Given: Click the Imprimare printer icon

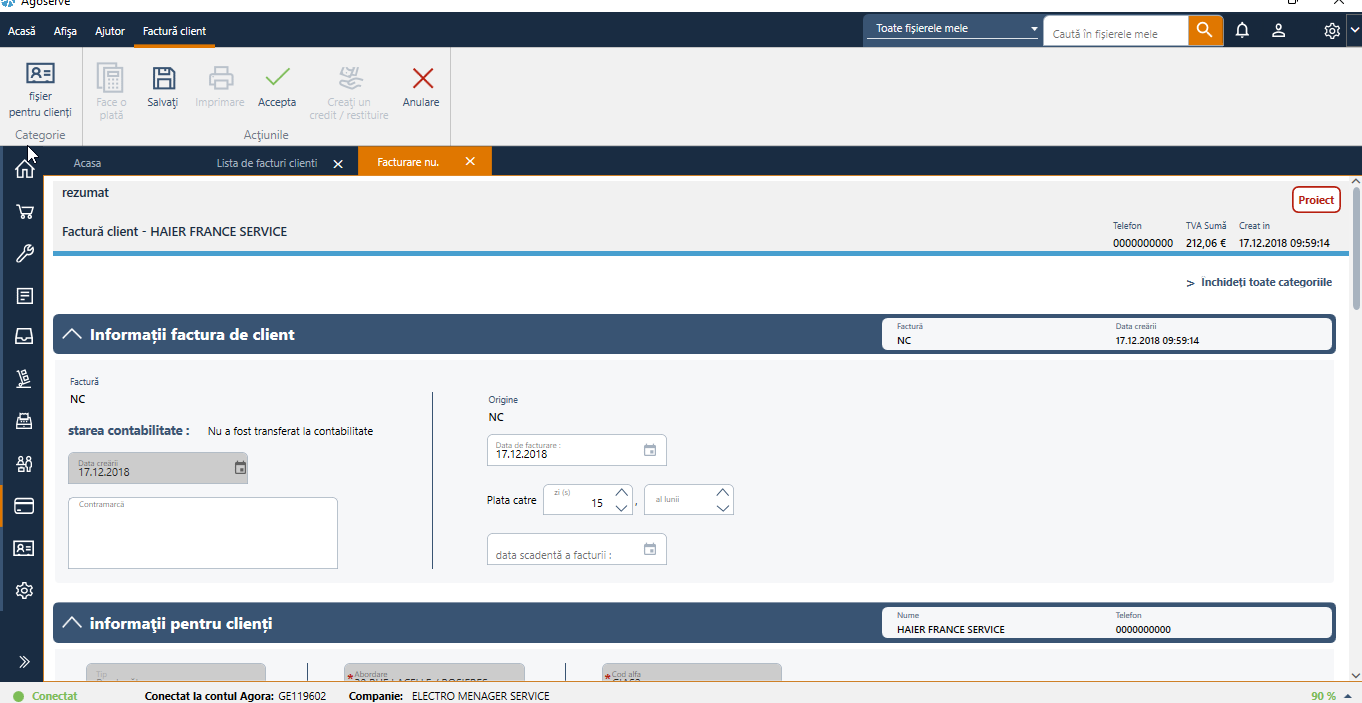Looking at the screenshot, I should (x=220, y=78).
